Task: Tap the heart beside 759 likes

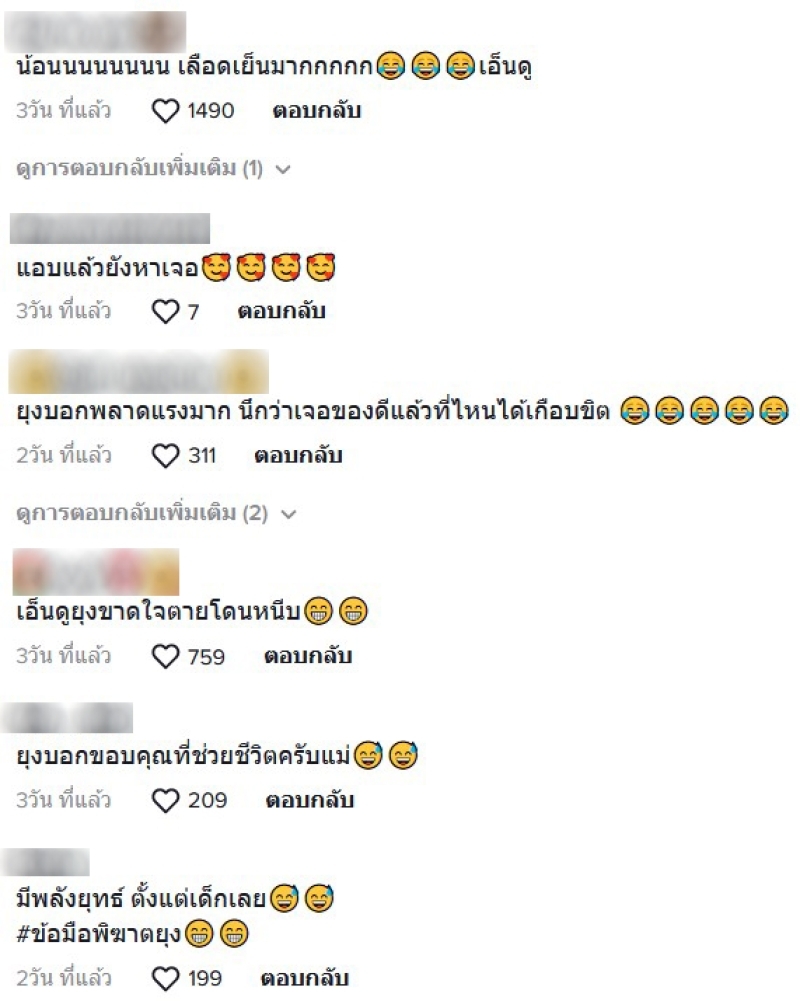Action: tap(165, 656)
